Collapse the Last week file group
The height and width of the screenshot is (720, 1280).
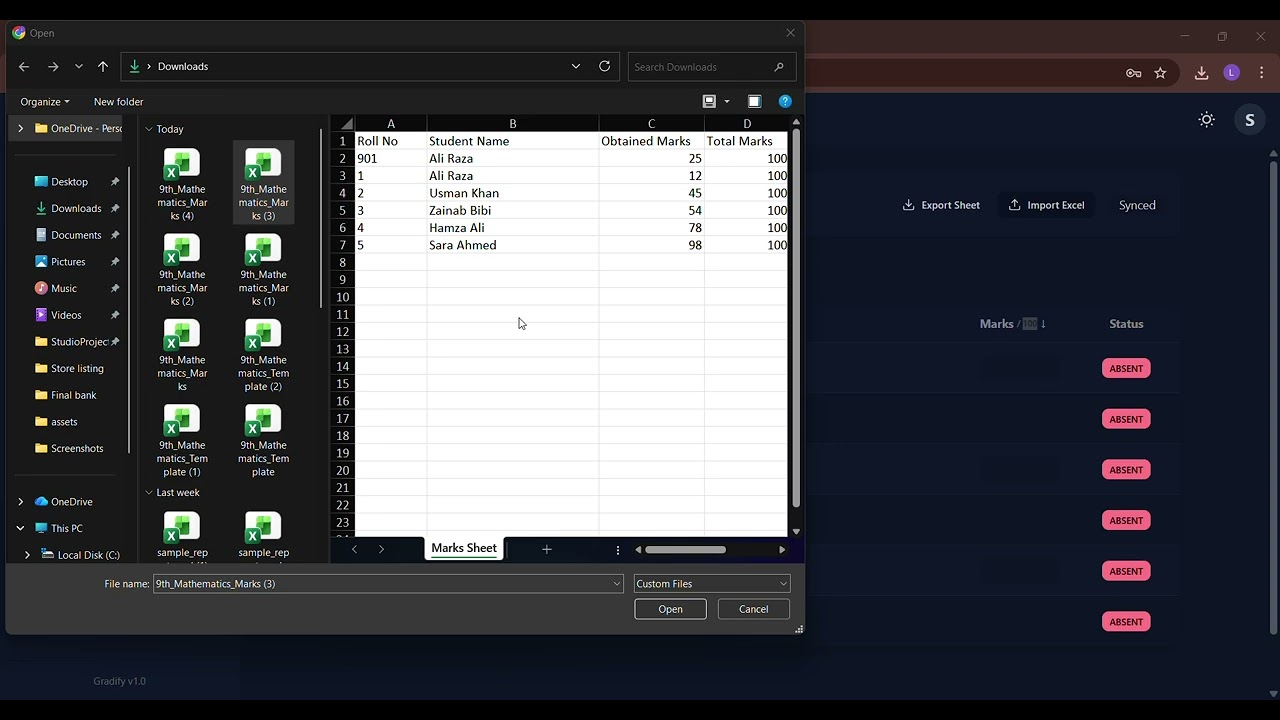coord(149,492)
